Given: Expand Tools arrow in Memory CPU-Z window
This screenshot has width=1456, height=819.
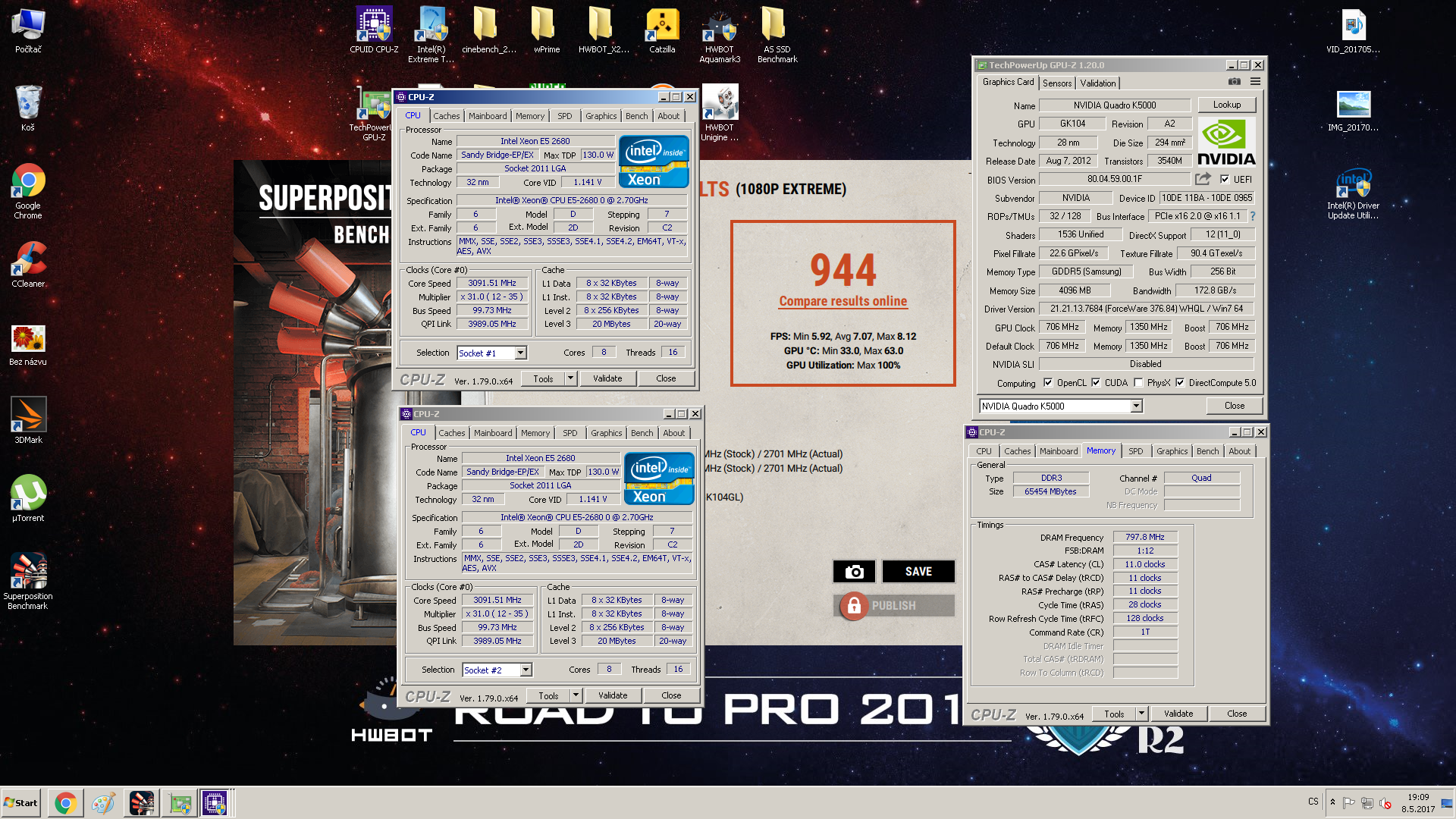Looking at the screenshot, I should pyautogui.click(x=1141, y=714).
